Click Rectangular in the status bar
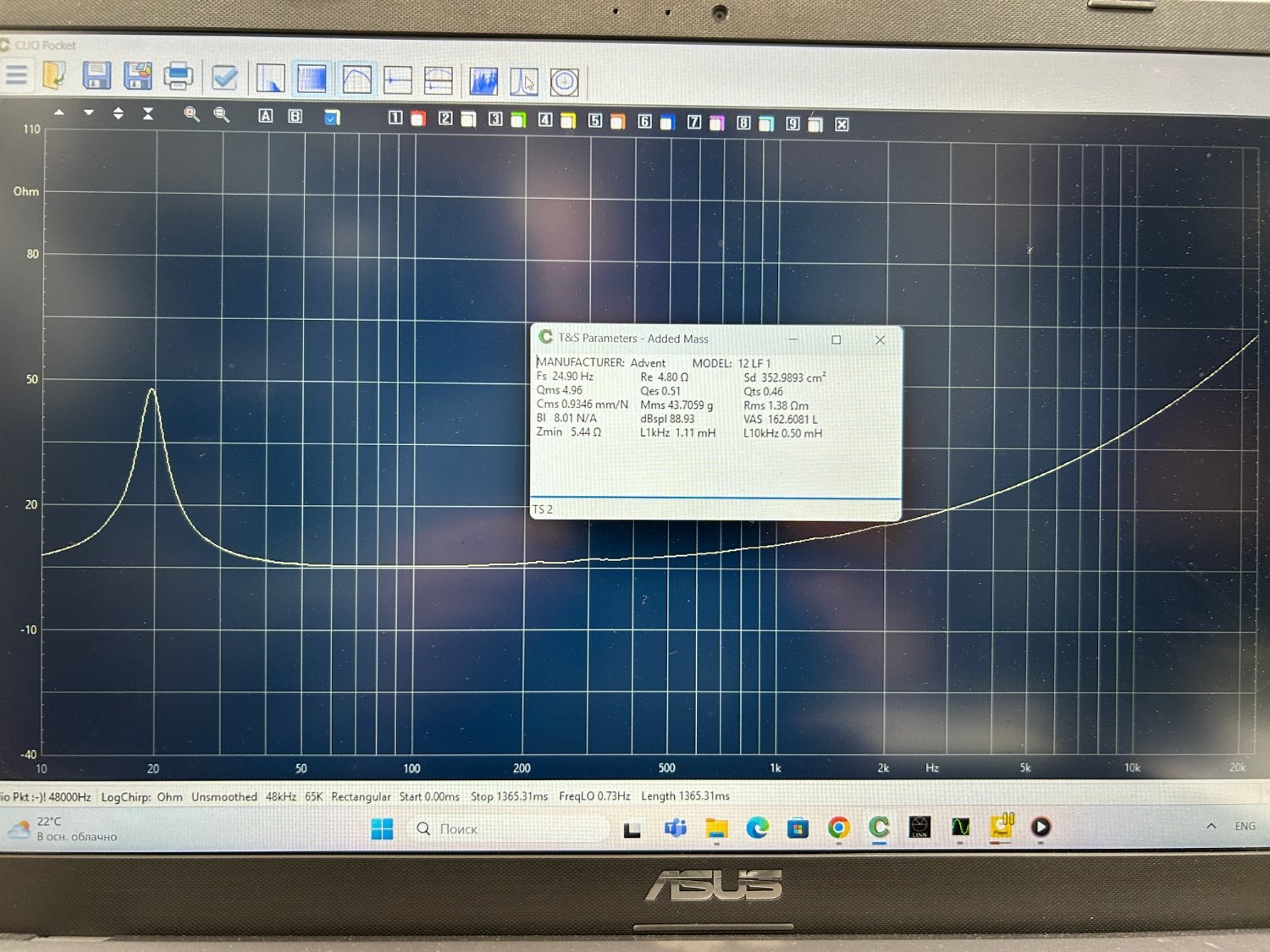 pyautogui.click(x=361, y=797)
